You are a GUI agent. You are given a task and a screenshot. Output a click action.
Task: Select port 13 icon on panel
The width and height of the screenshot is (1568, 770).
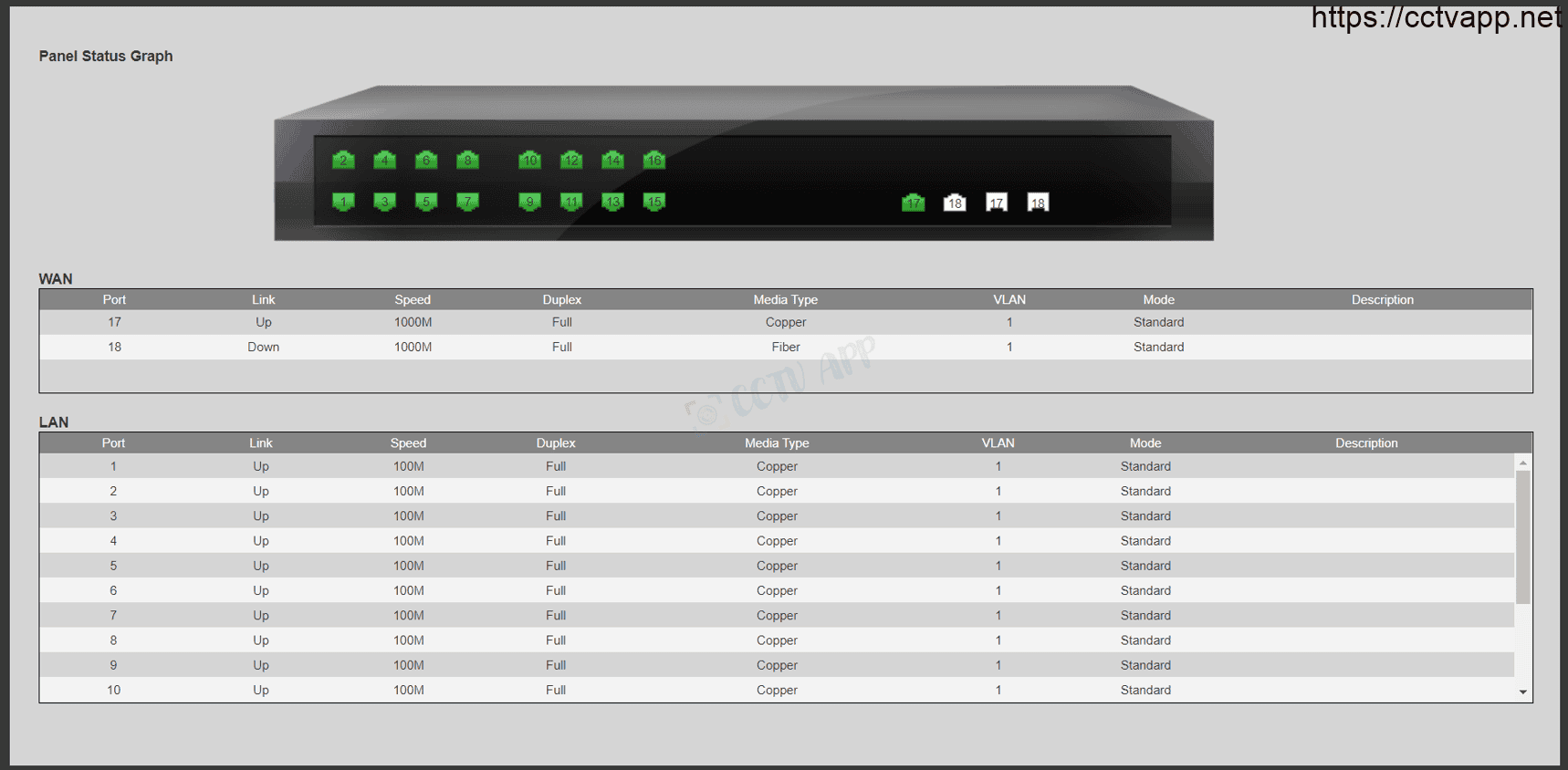pyautogui.click(x=612, y=202)
